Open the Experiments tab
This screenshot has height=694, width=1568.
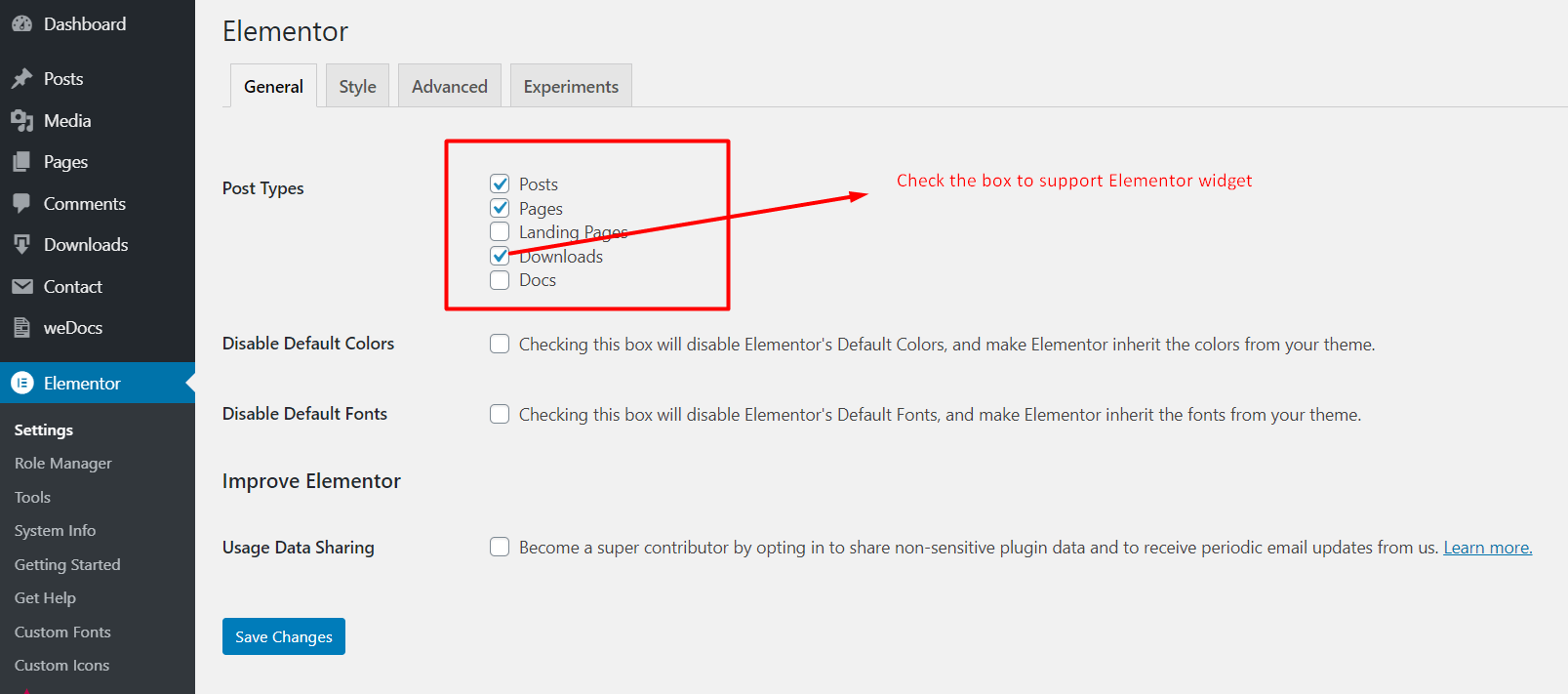571,86
